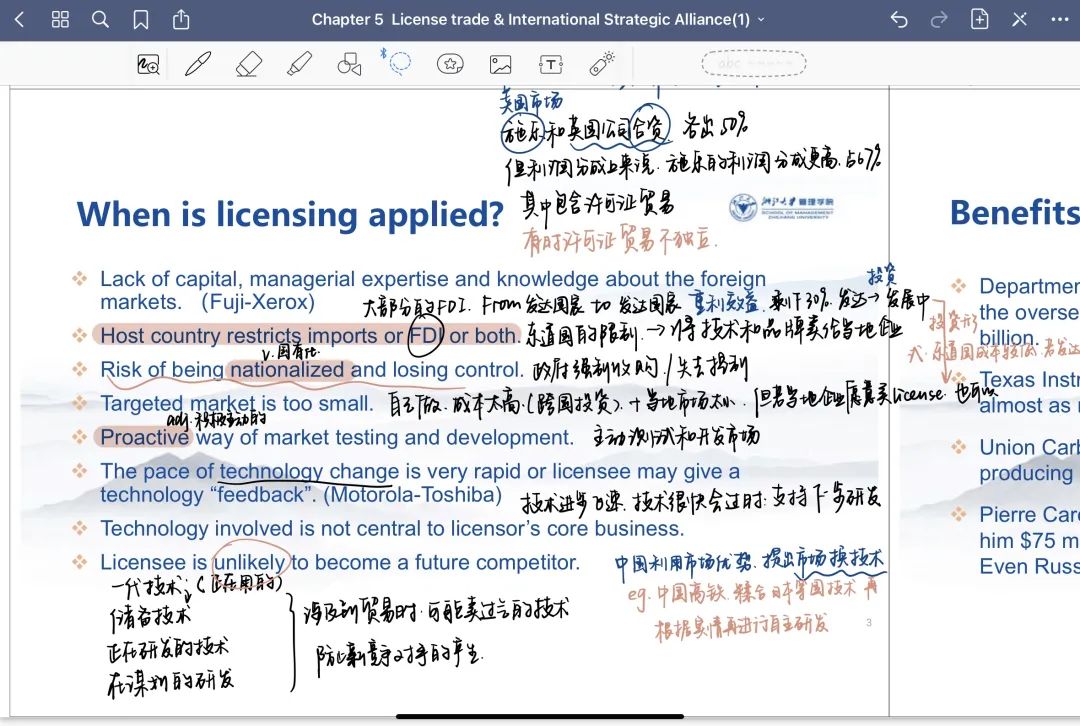Open search in the notebook
The height and width of the screenshot is (726, 1080).
pos(100,20)
